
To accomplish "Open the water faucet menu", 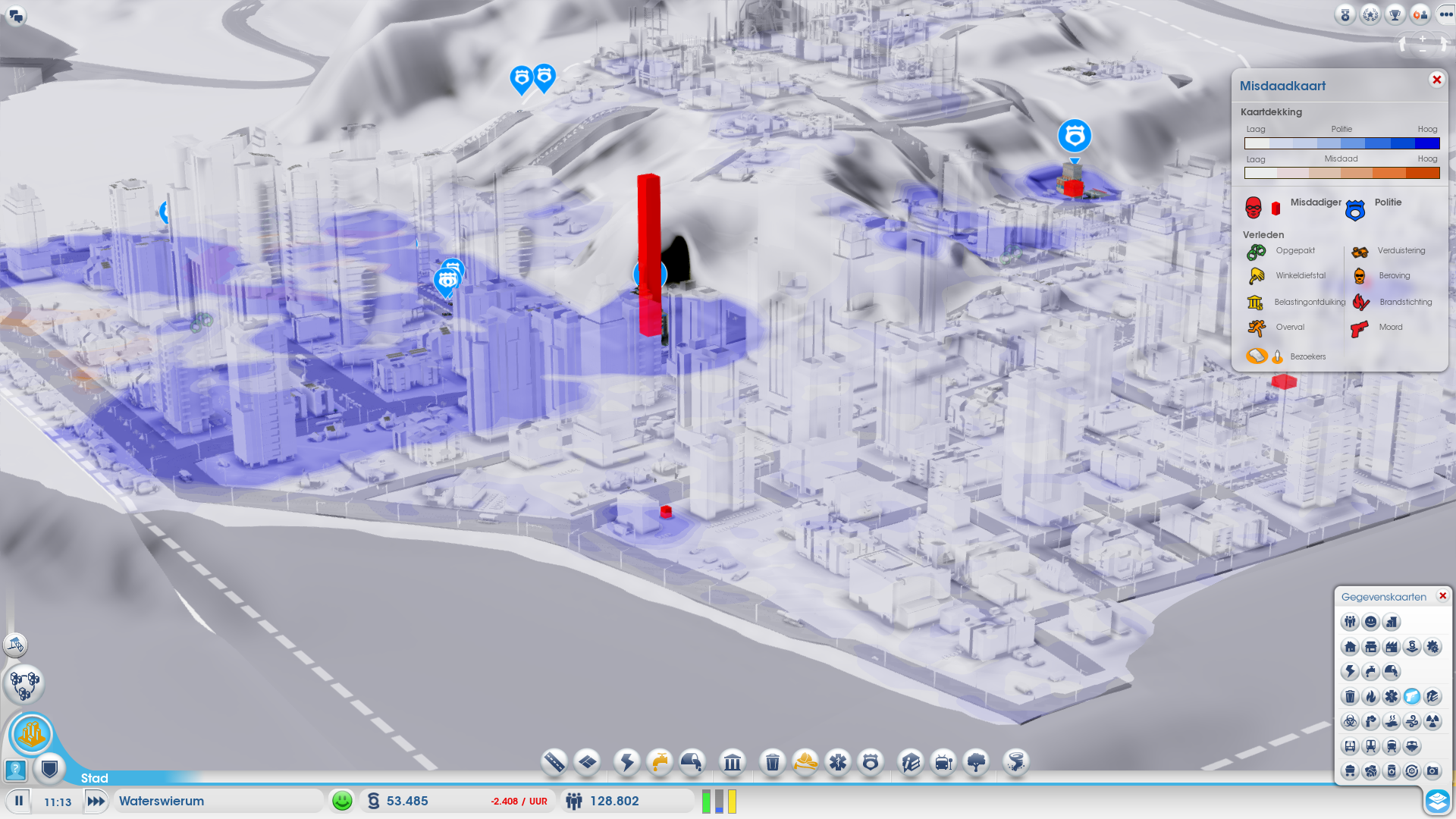I will coord(660,761).
